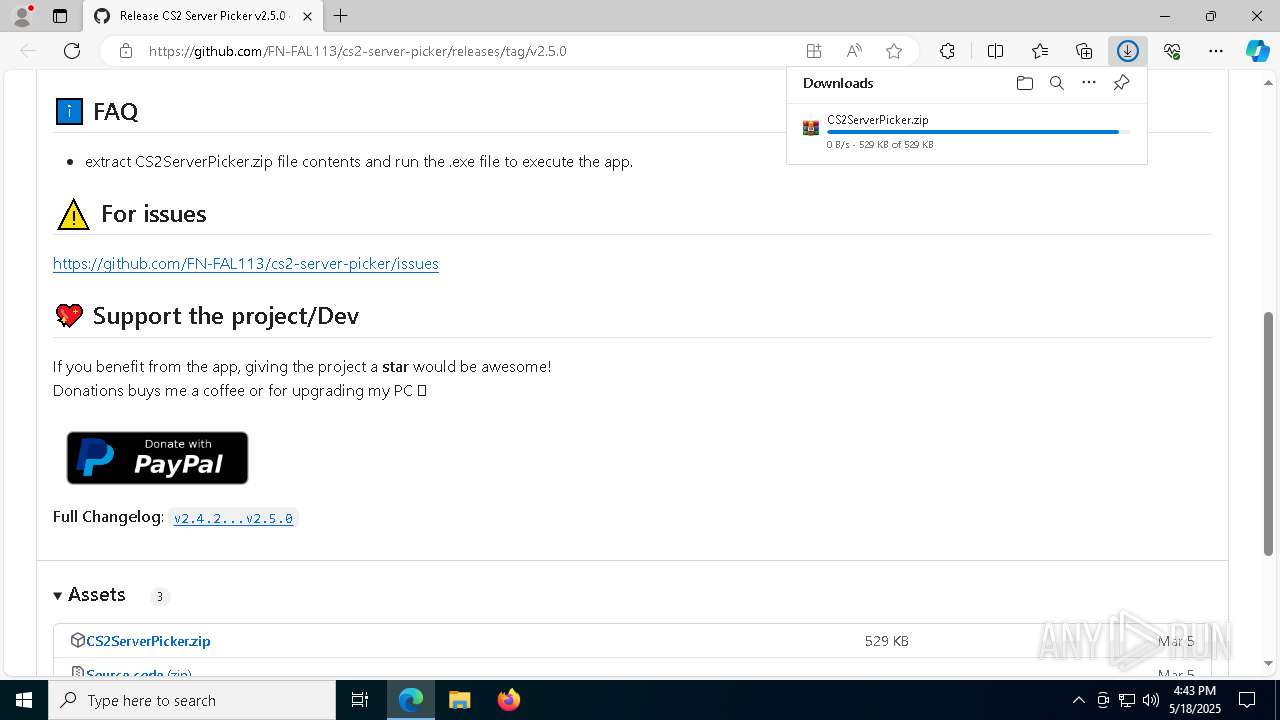This screenshot has width=1280, height=720.
Task: Open CS2ServerPicker.zip in downloads list
Action: pyautogui.click(x=878, y=120)
